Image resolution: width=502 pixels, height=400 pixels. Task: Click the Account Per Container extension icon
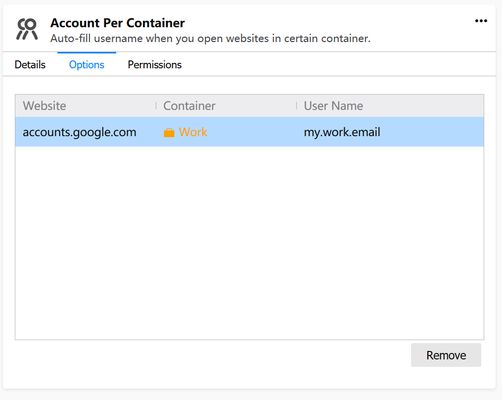27,29
